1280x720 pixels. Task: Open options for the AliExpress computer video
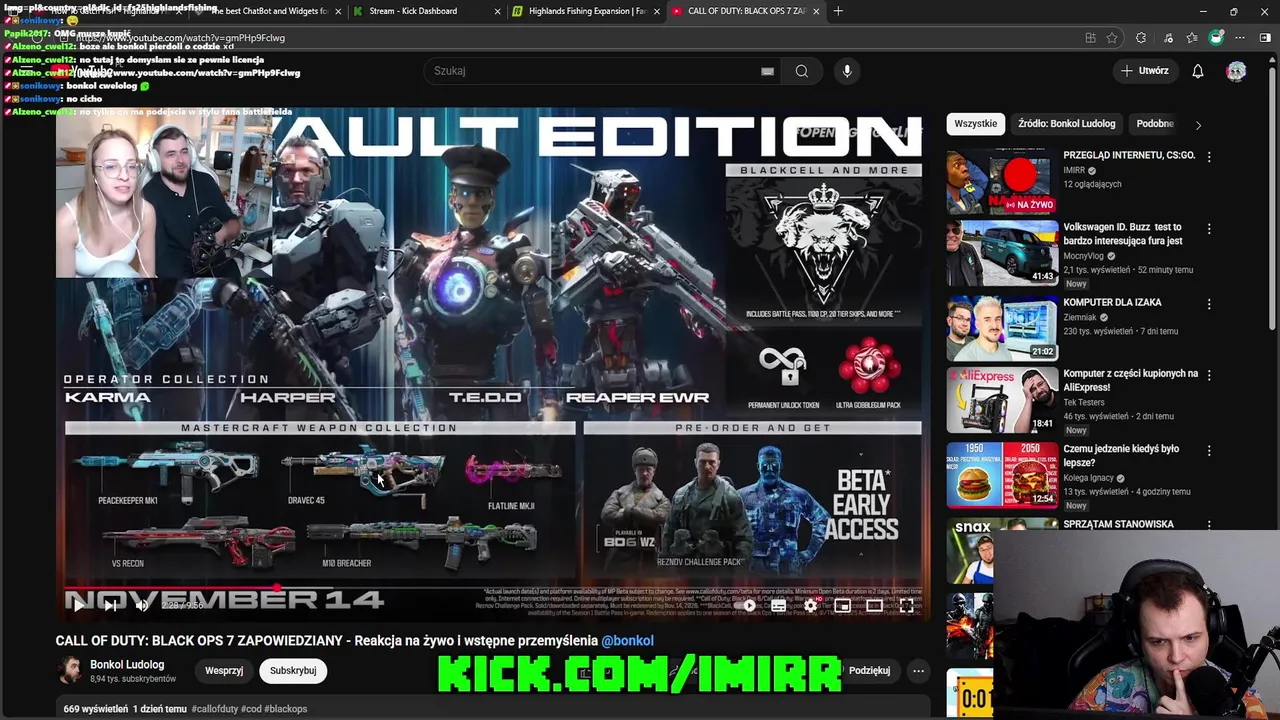coord(1209,375)
